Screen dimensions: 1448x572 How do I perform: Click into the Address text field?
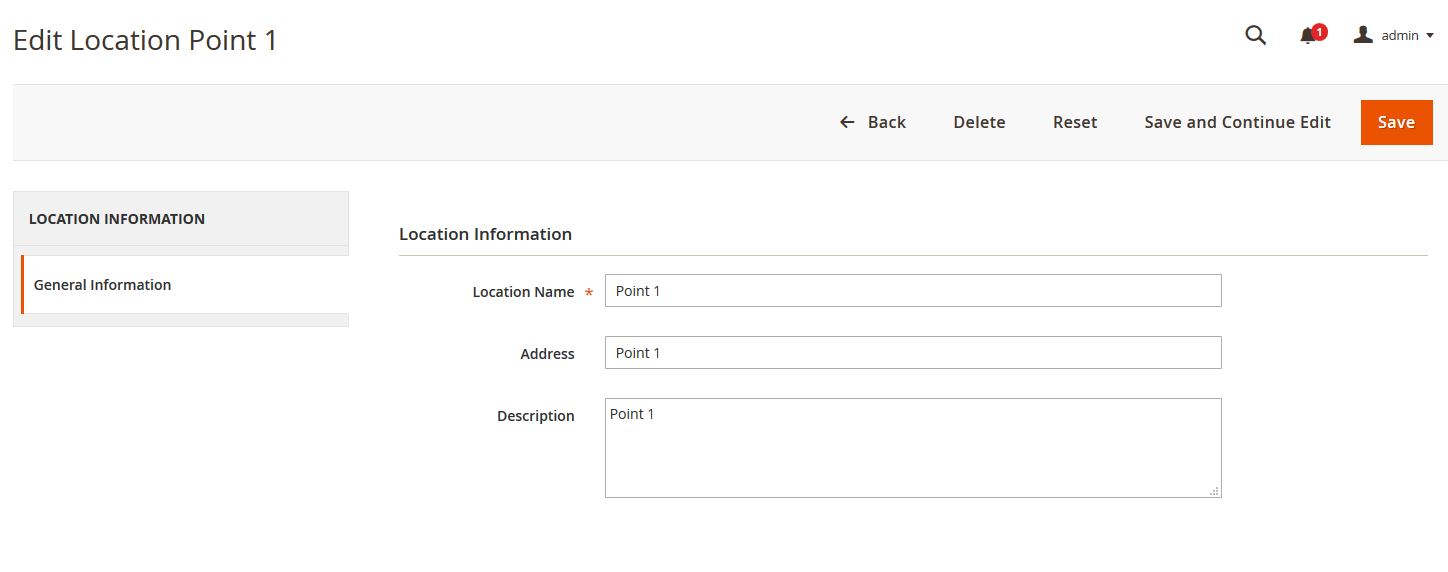[x=913, y=353]
